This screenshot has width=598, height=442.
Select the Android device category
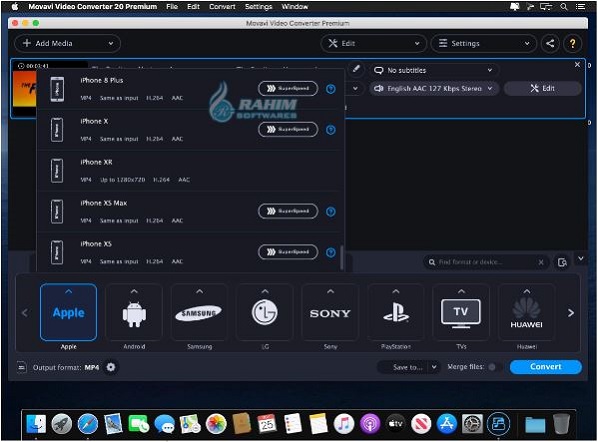point(134,312)
